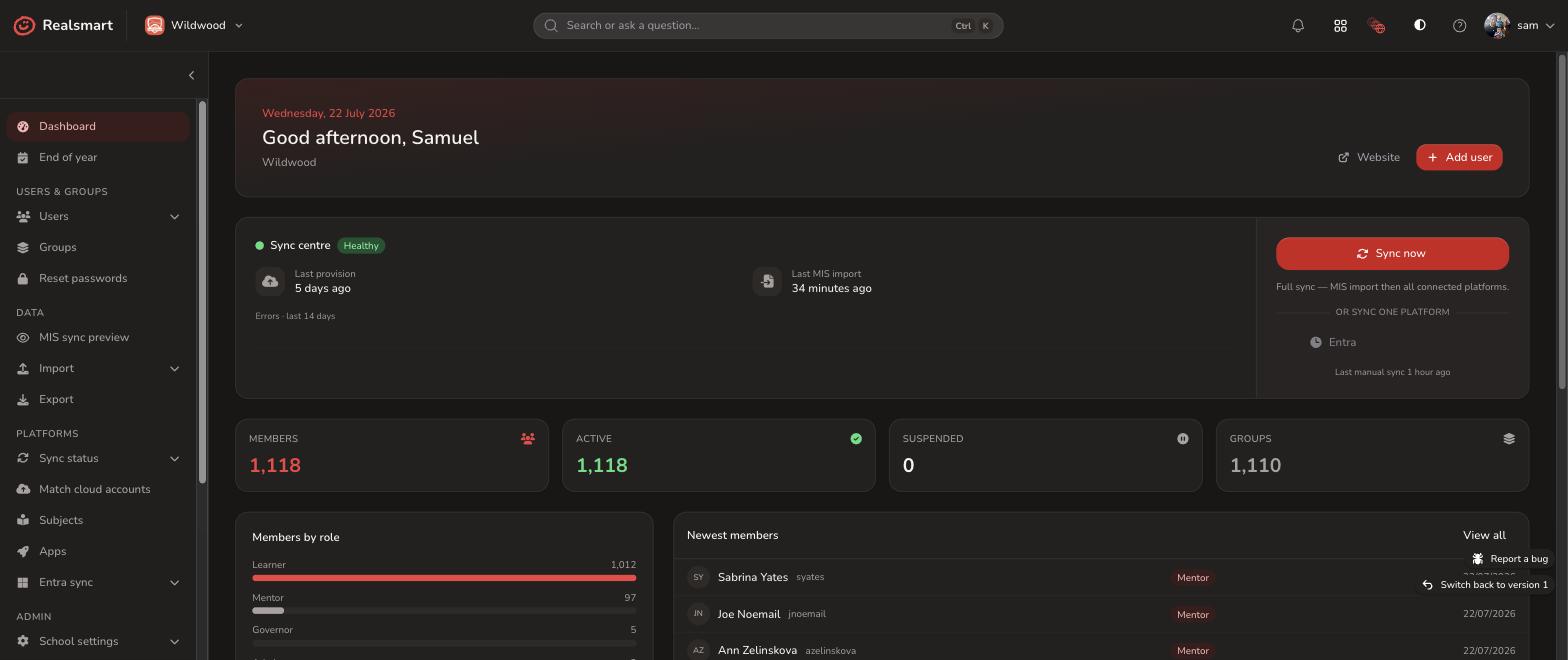The height and width of the screenshot is (660, 1568).
Task: Toggle dark/light theme contrast icon
Action: (x=1419, y=25)
